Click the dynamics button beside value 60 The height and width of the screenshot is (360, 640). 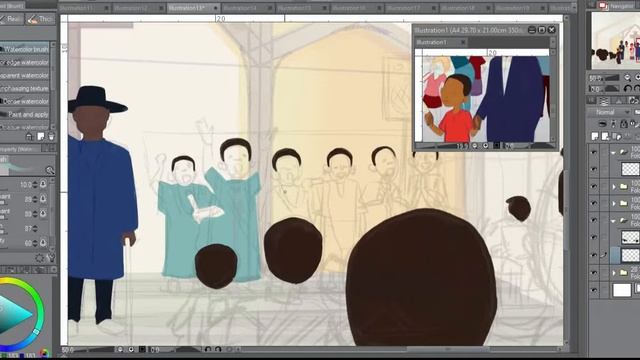tap(43, 242)
